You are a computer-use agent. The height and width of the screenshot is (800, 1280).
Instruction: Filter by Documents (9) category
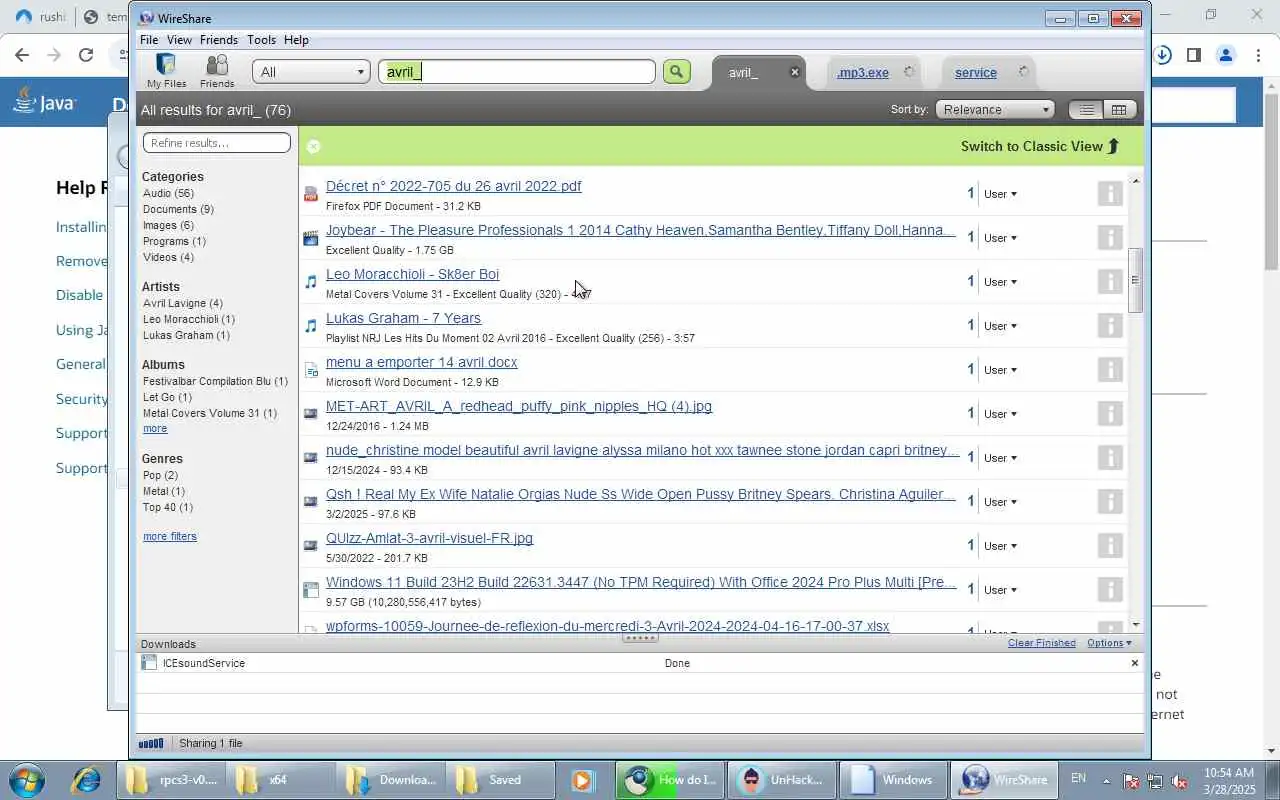pos(178,209)
